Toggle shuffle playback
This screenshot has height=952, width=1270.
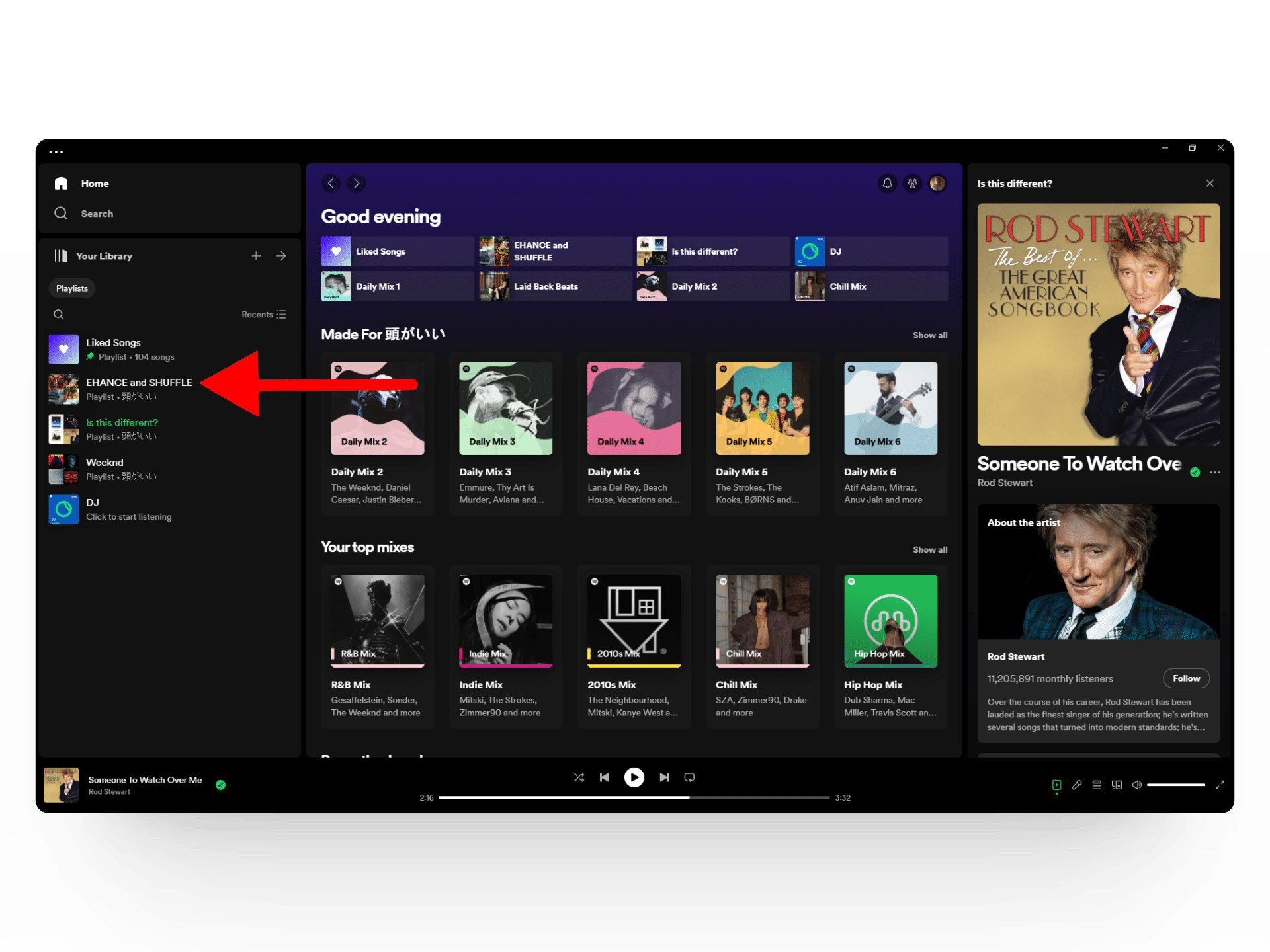(x=579, y=777)
